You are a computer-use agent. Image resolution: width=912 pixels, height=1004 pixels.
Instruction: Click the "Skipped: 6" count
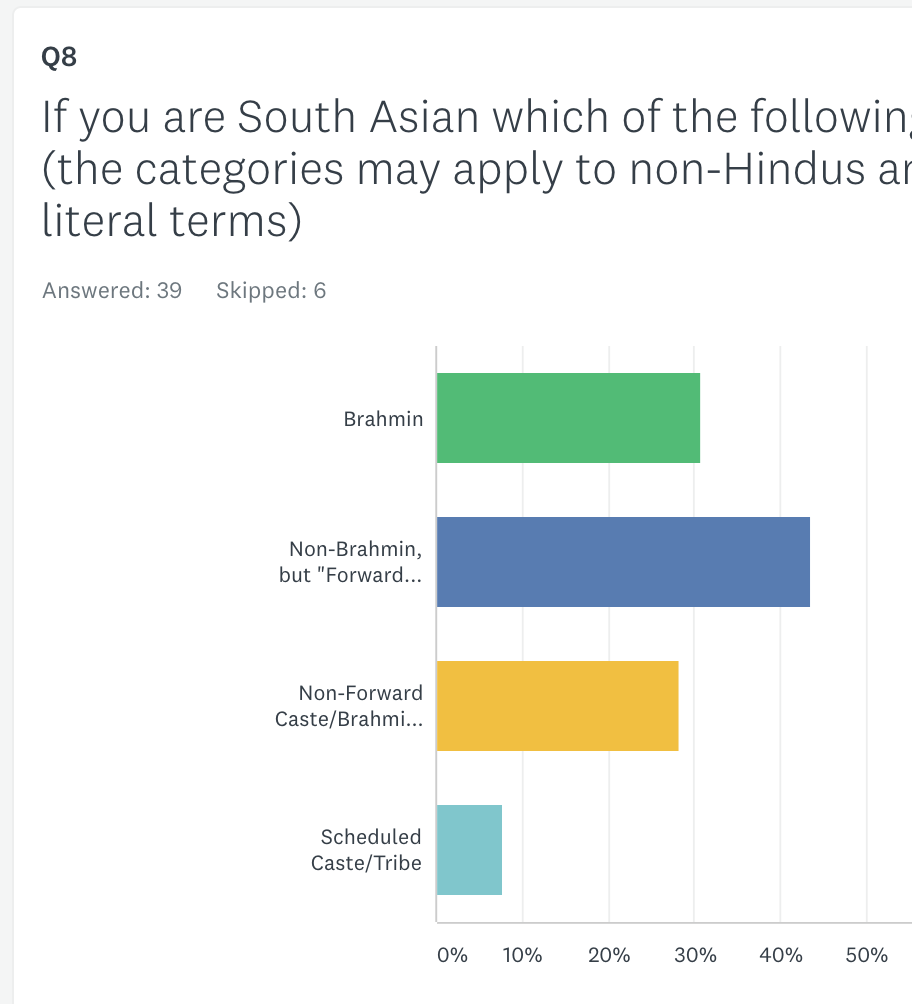(x=271, y=291)
